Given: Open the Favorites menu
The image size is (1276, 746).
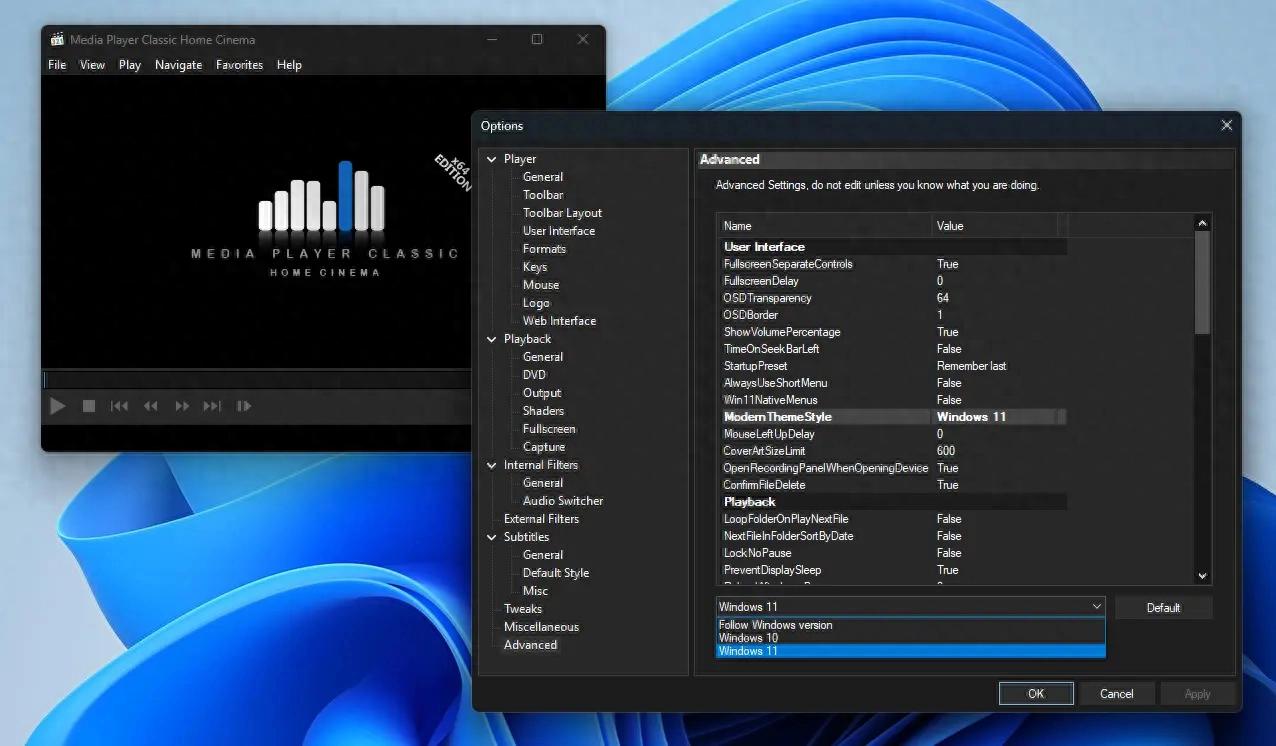Looking at the screenshot, I should click(x=240, y=65).
